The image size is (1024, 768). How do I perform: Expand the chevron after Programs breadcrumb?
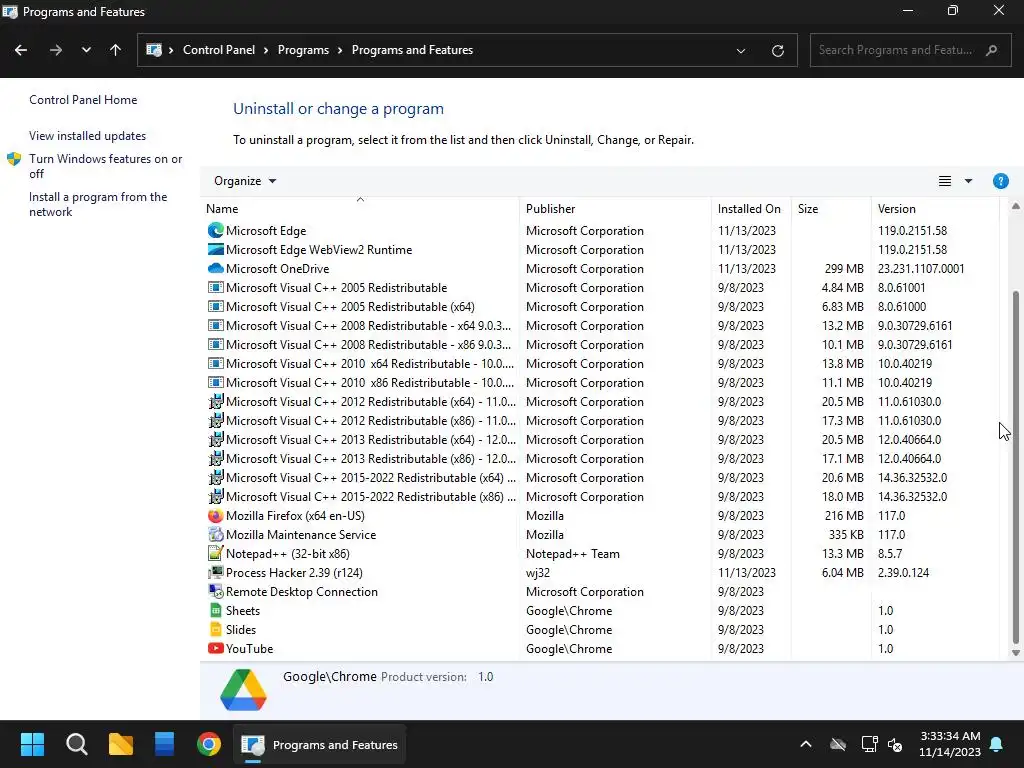coord(340,50)
